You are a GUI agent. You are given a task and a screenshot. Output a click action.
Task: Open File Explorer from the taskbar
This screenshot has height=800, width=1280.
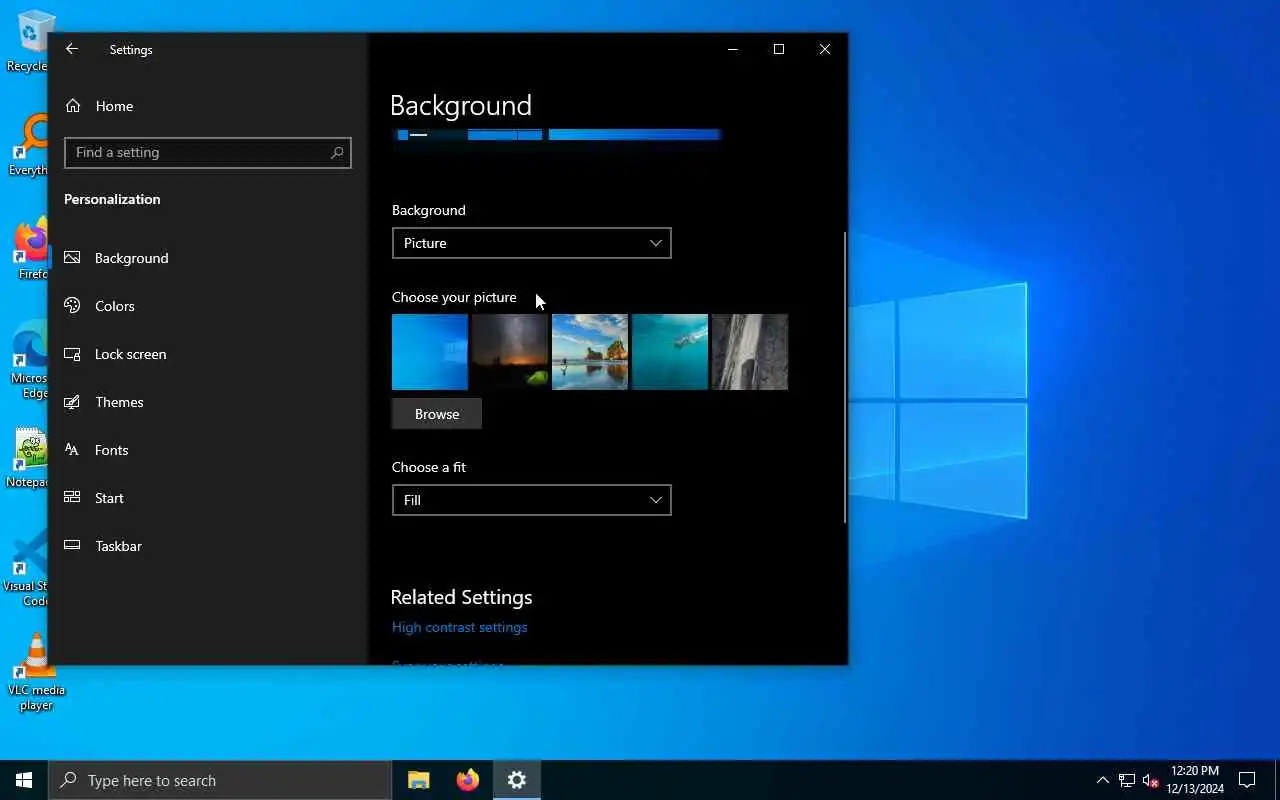point(419,780)
